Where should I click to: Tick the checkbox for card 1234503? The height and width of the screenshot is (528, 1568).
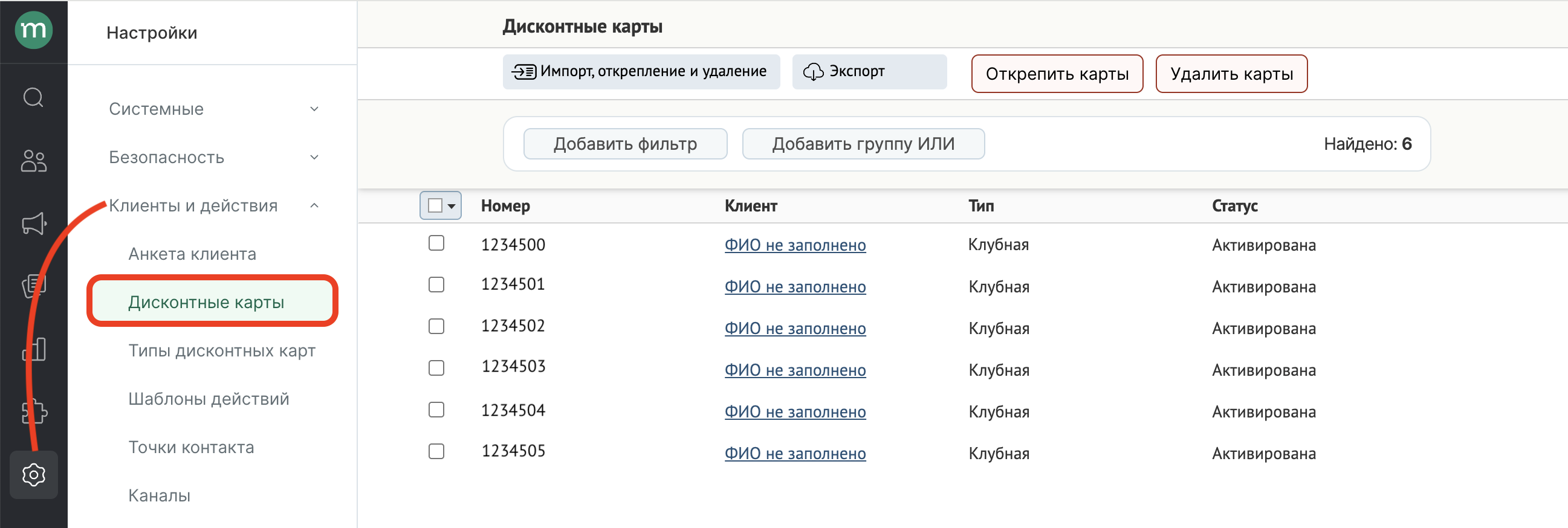tap(436, 368)
